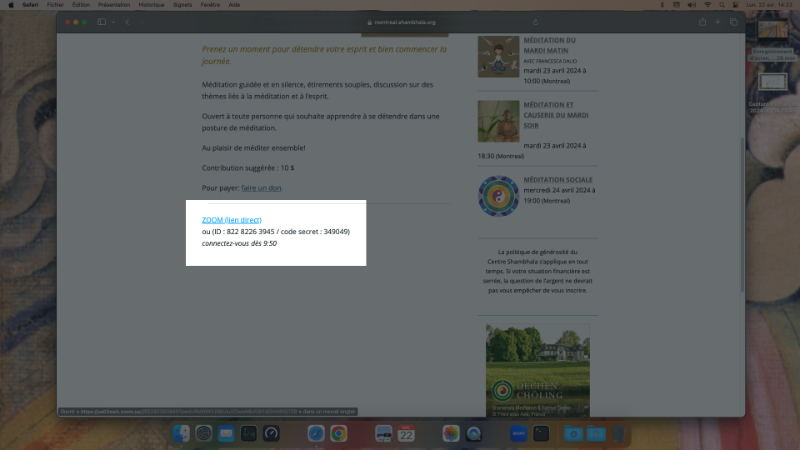The width and height of the screenshot is (800, 450).
Task: Open the 'faire un don' link
Action: pos(262,188)
